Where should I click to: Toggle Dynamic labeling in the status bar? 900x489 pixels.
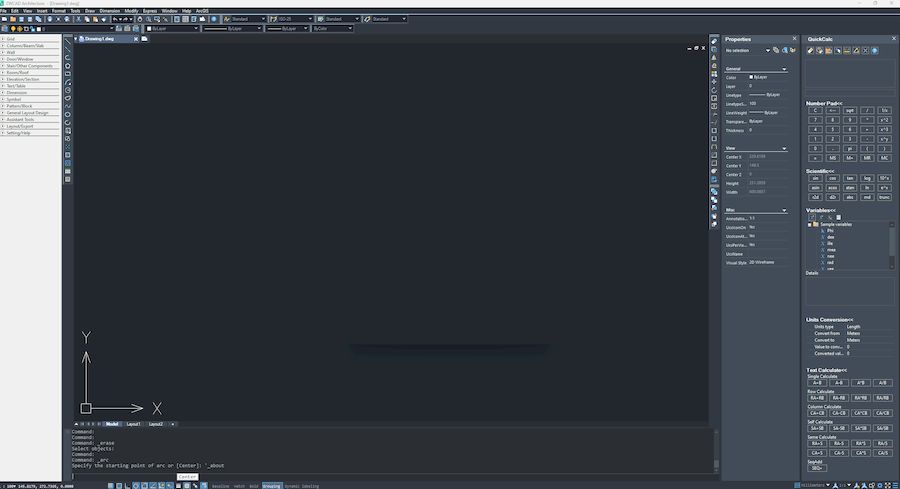[x=302, y=486]
